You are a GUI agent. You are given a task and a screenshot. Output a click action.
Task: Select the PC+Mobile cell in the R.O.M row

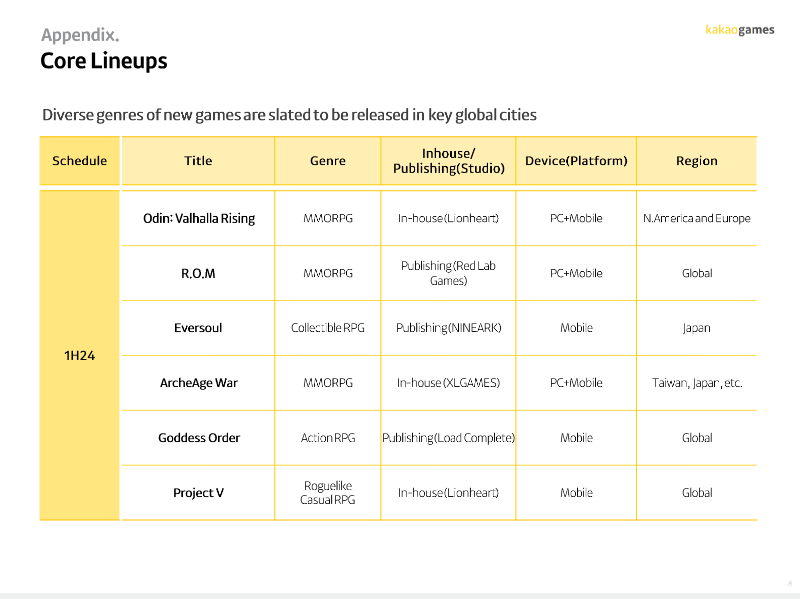tap(576, 273)
